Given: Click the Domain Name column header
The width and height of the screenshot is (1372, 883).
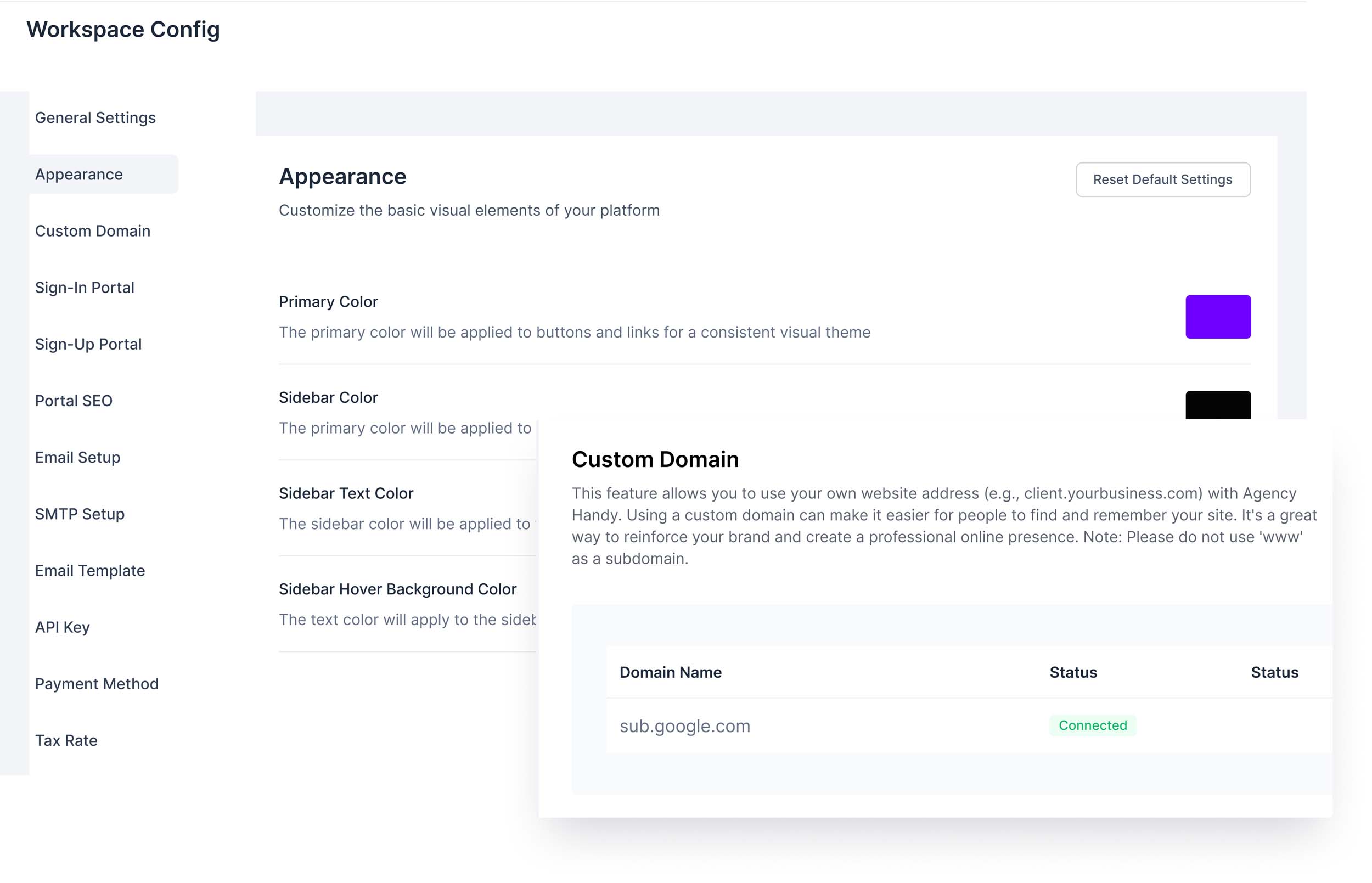Looking at the screenshot, I should click(670, 672).
